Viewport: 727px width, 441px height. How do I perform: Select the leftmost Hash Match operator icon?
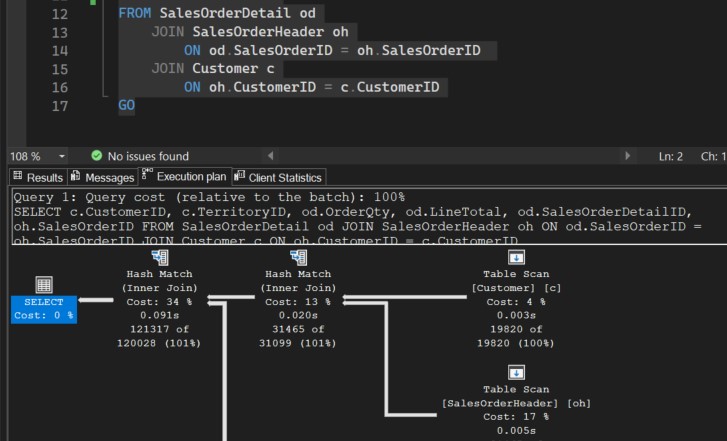tap(159, 258)
